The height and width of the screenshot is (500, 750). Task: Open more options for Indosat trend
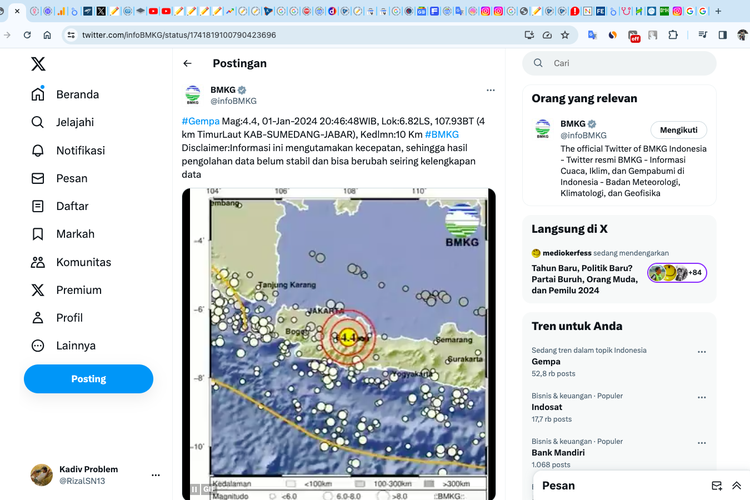[x=702, y=397]
